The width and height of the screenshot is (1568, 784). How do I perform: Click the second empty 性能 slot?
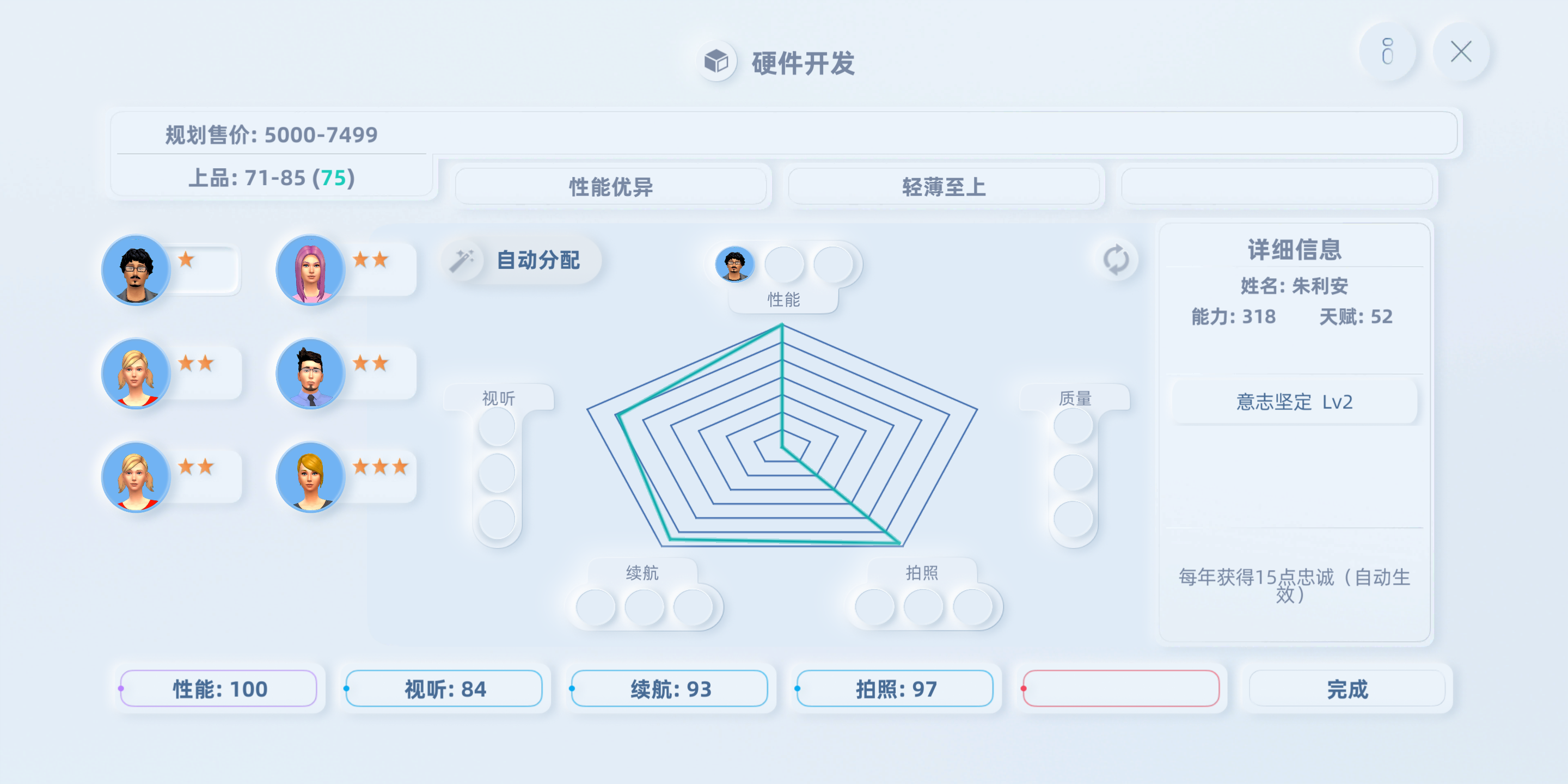(x=784, y=265)
